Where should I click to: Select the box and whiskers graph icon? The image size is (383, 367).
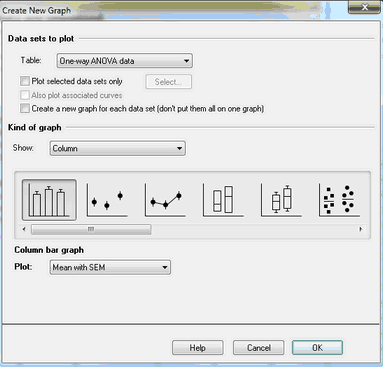pos(281,200)
